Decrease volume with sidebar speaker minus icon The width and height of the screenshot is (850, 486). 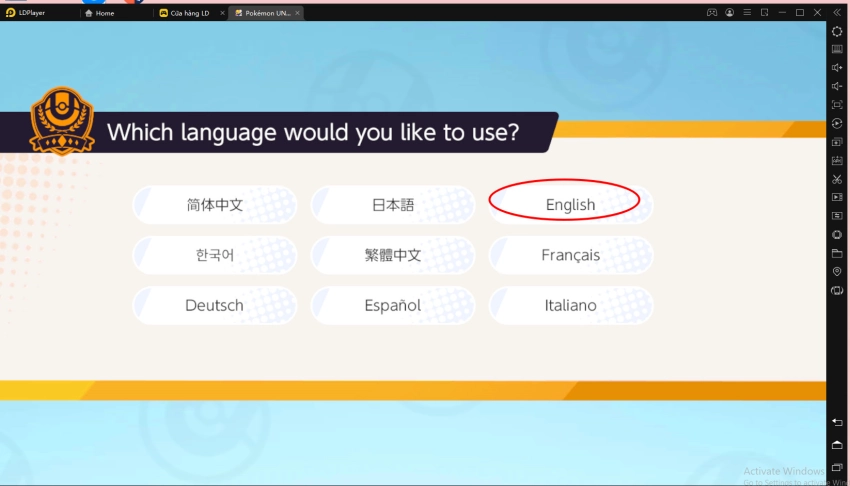click(837, 86)
